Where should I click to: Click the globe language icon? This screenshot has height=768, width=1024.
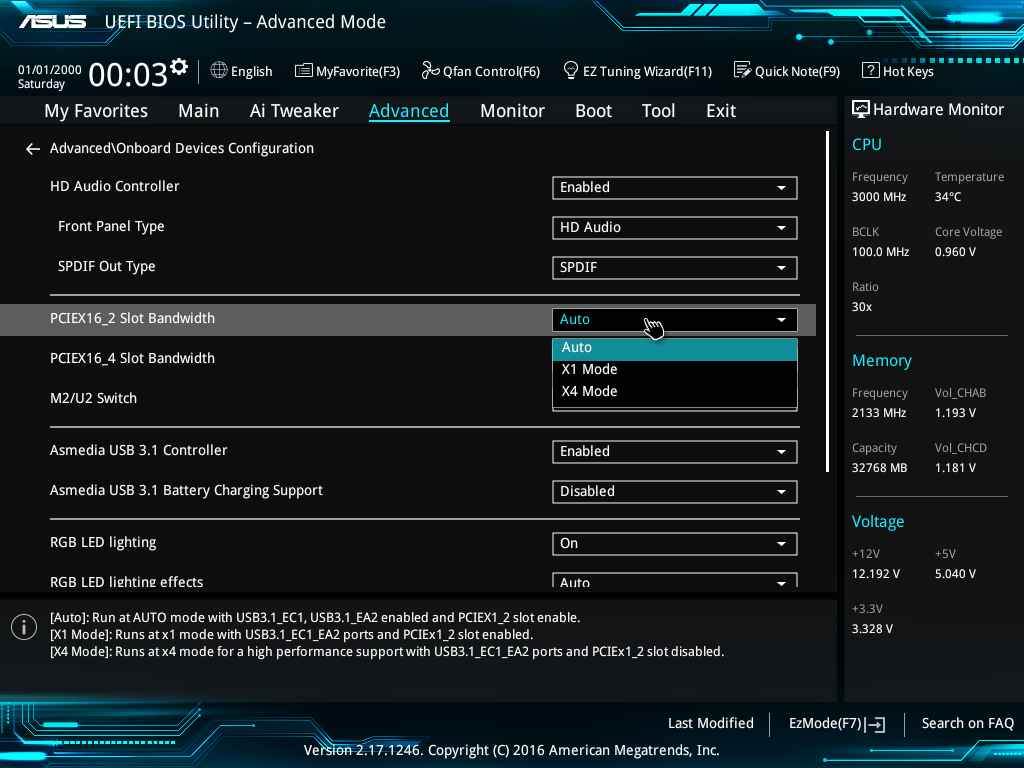click(x=219, y=70)
